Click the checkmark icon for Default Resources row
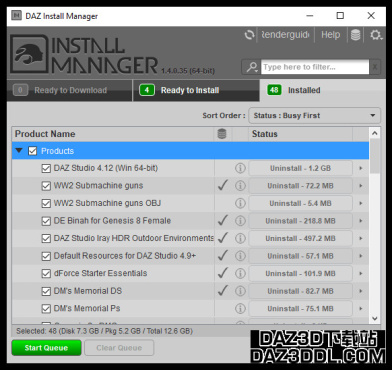 point(223,255)
